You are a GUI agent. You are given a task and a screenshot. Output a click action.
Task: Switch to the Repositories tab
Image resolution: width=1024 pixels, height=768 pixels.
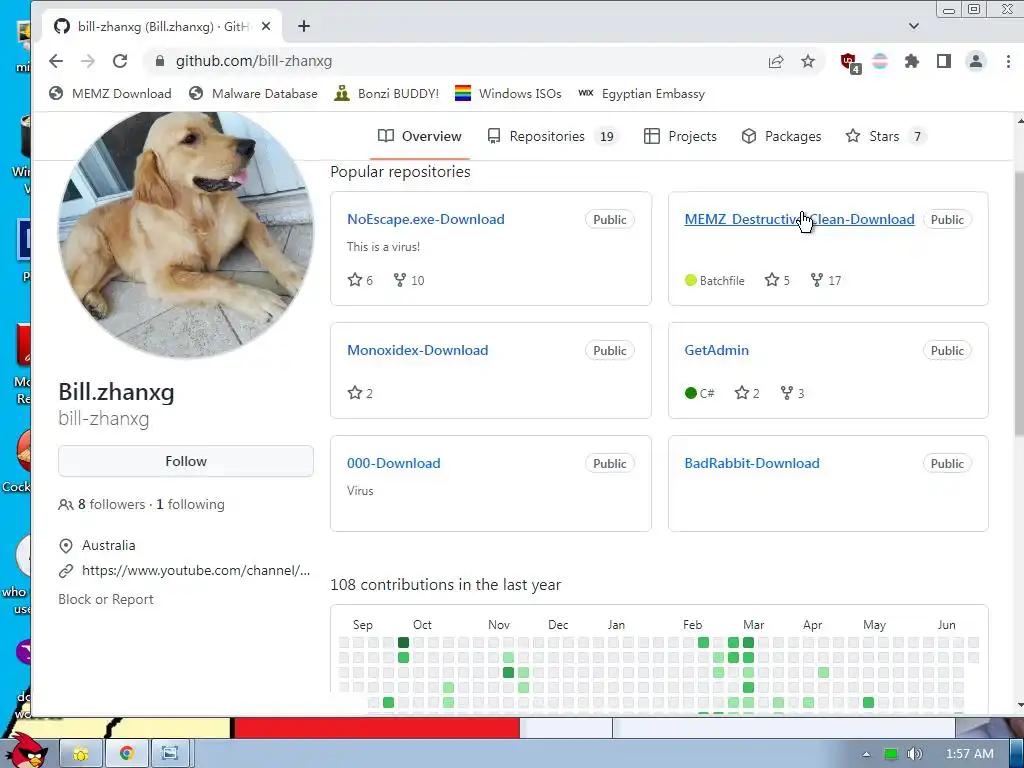tap(552, 136)
